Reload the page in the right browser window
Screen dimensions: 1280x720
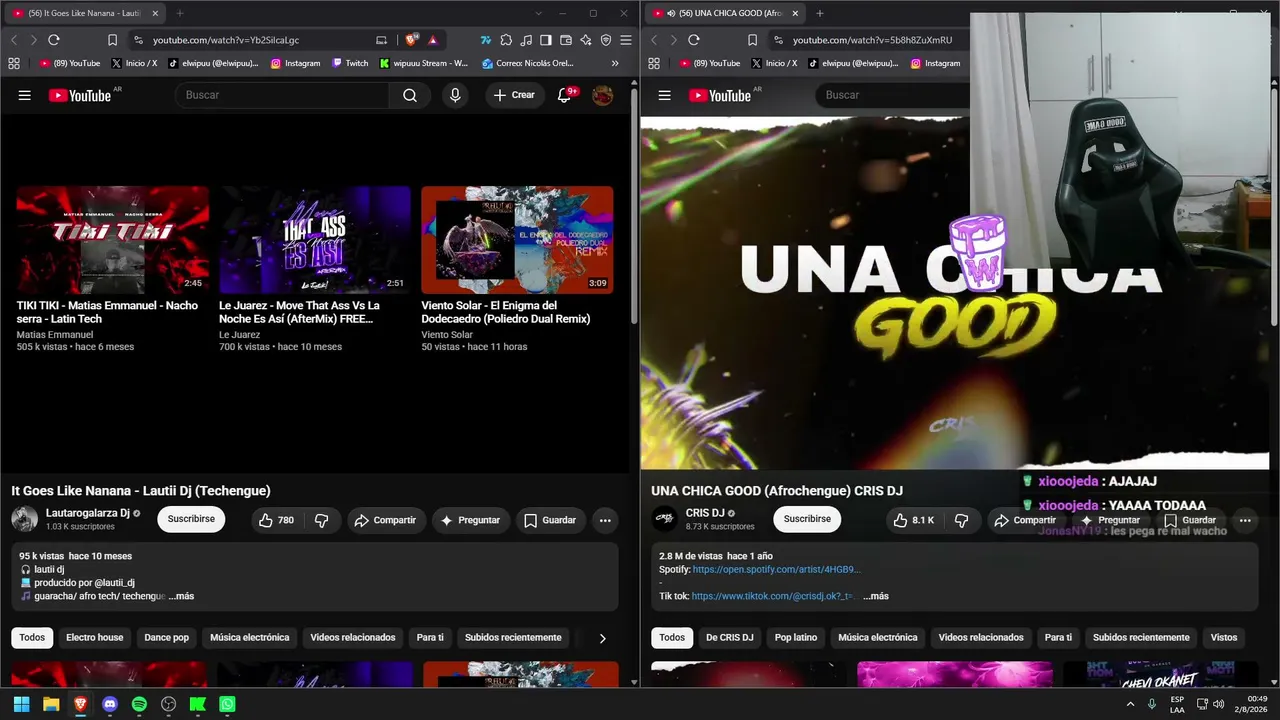pyautogui.click(x=694, y=40)
